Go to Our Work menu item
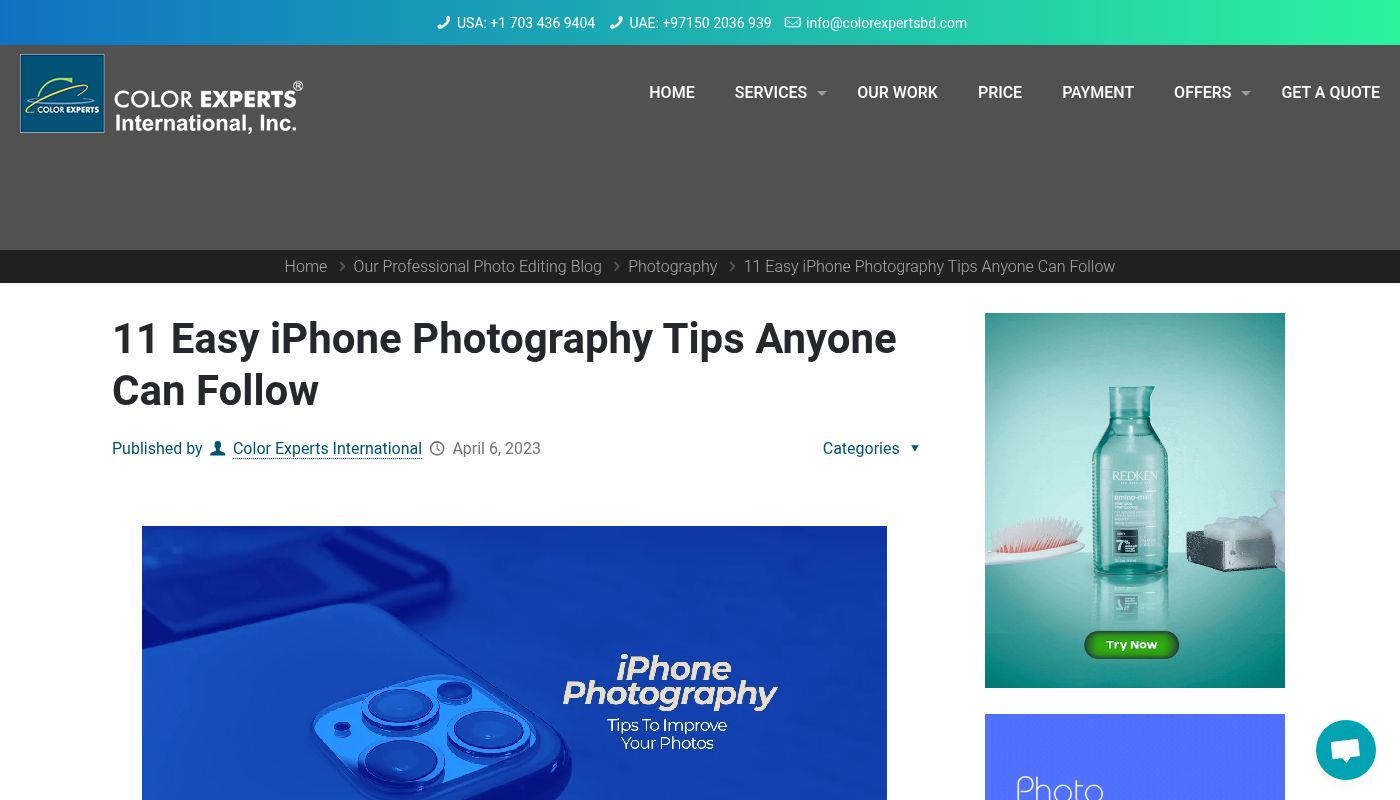Image resolution: width=1400 pixels, height=800 pixels. coord(897,92)
